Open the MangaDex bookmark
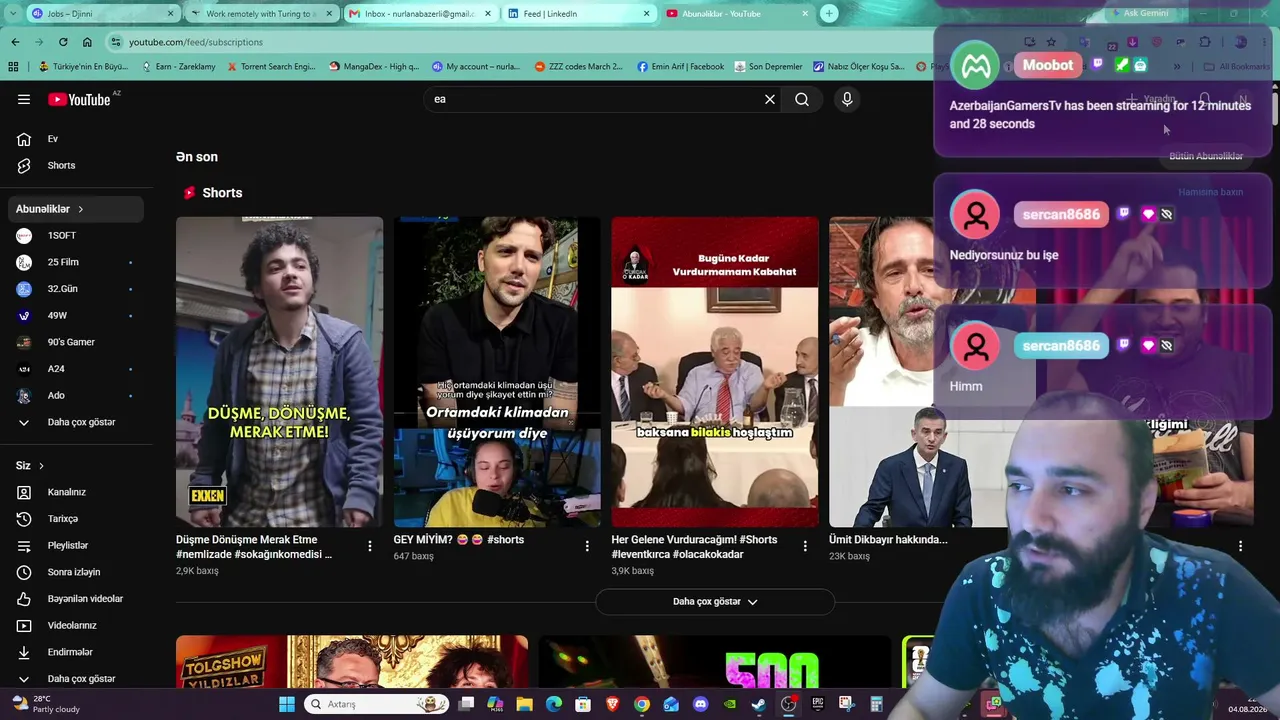This screenshot has width=1280, height=720. pyautogui.click(x=372, y=67)
